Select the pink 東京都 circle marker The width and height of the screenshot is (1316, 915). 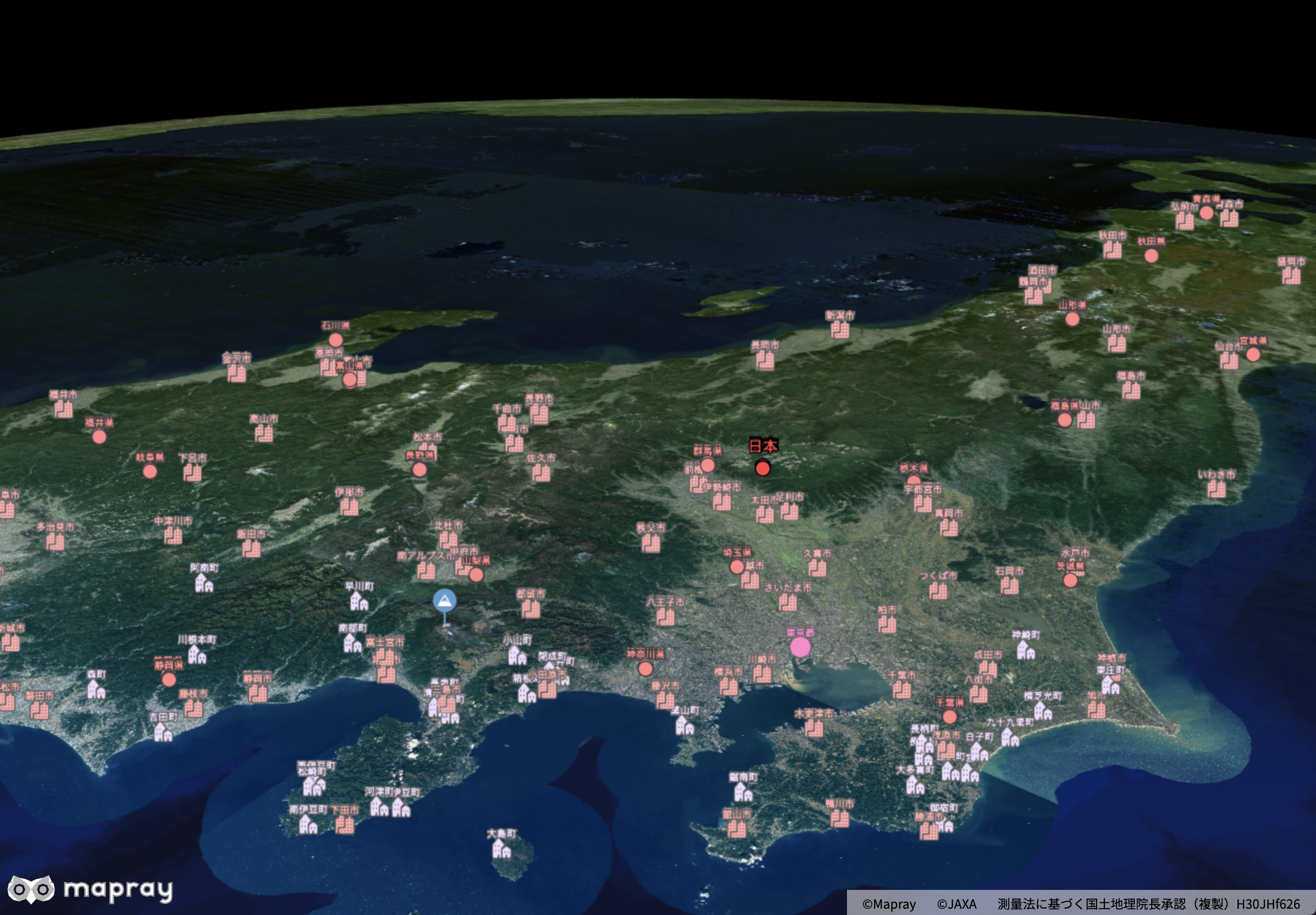[x=800, y=648]
